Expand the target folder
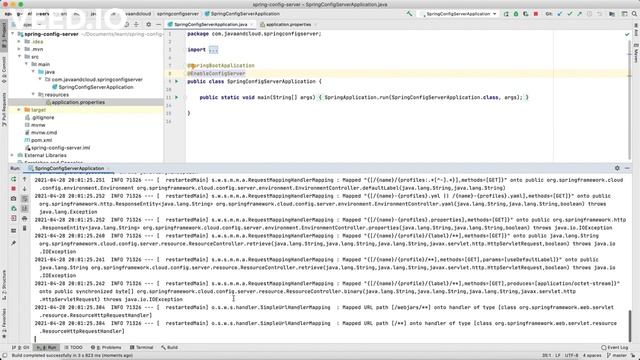 coord(19,110)
